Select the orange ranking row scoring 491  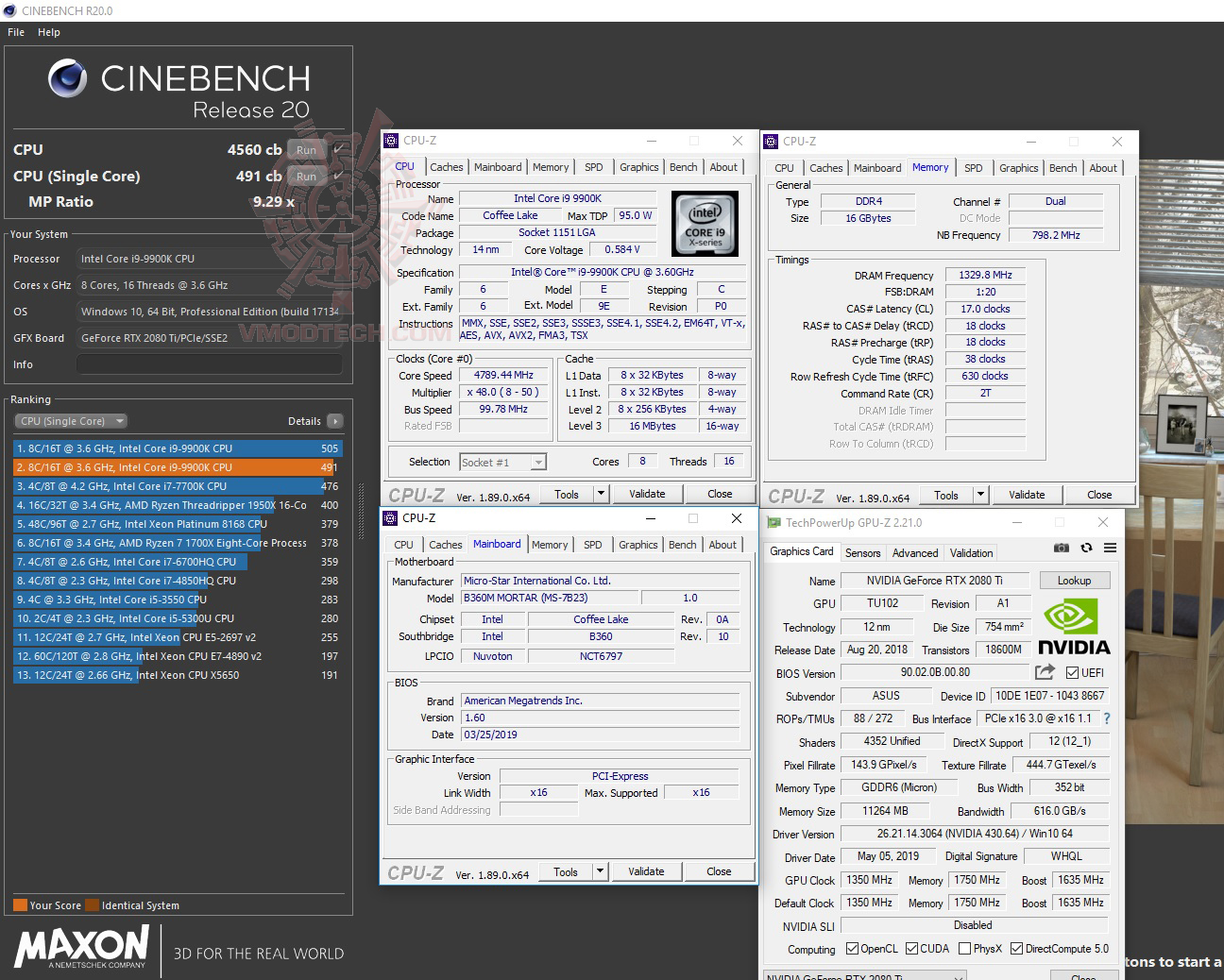178,467
